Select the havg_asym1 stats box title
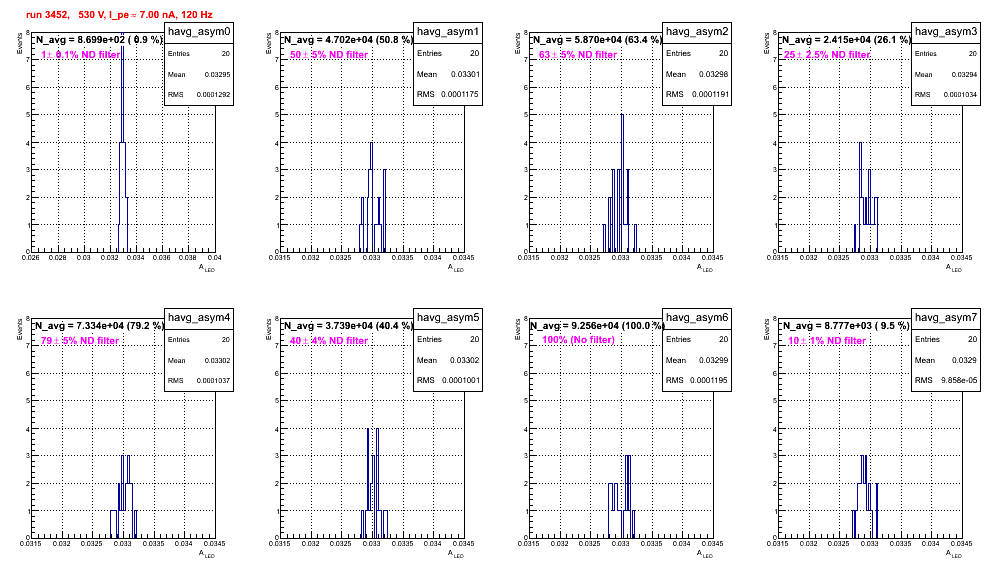The height and width of the screenshot is (572, 996). (448, 32)
